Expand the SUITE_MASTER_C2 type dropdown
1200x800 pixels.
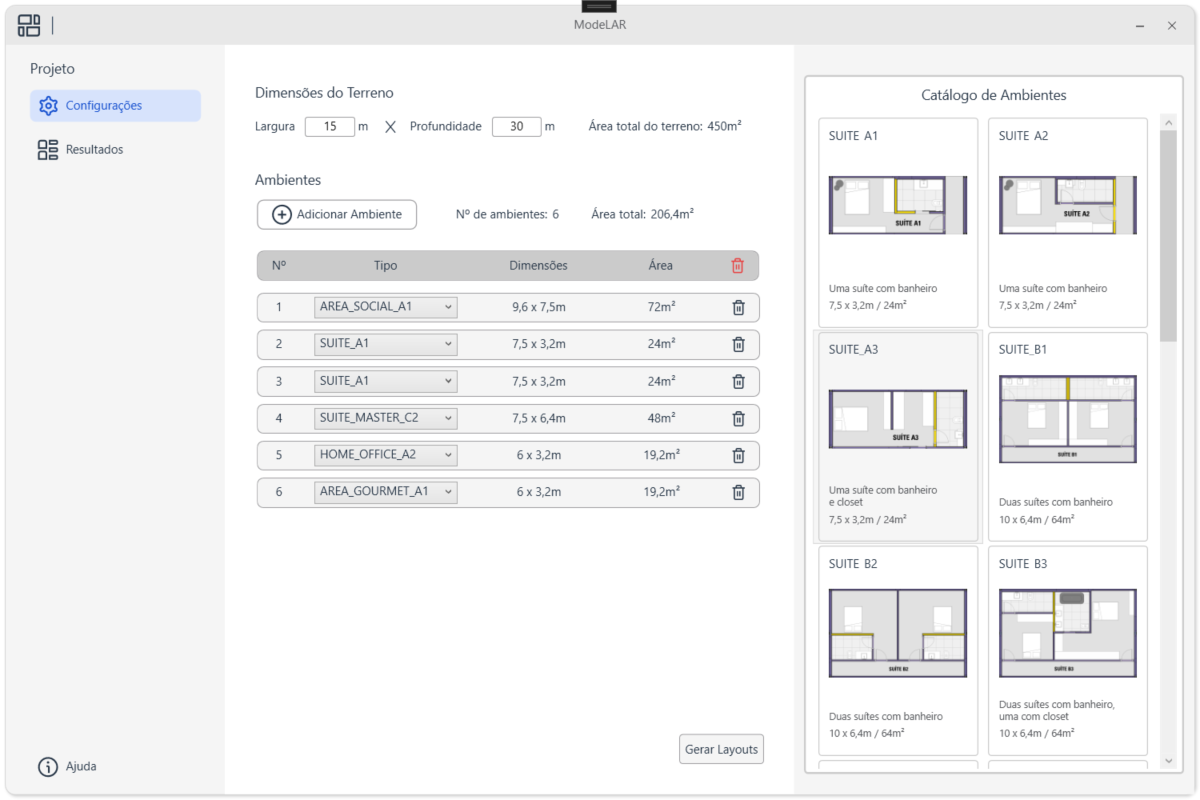[385, 419]
